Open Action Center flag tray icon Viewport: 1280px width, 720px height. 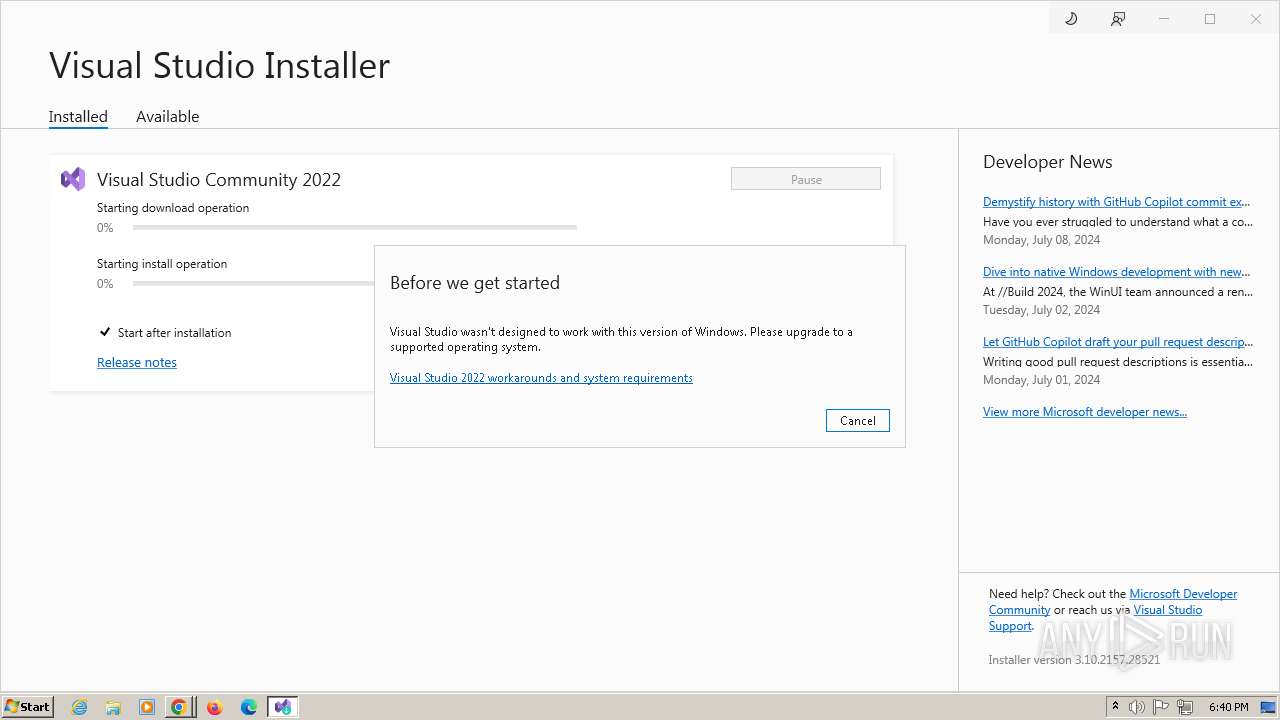pos(1161,707)
